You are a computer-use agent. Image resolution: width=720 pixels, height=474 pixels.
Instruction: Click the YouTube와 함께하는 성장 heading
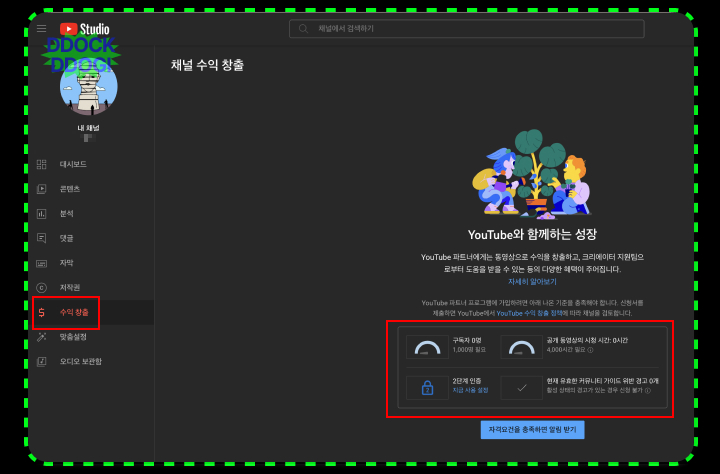pyautogui.click(x=532, y=235)
